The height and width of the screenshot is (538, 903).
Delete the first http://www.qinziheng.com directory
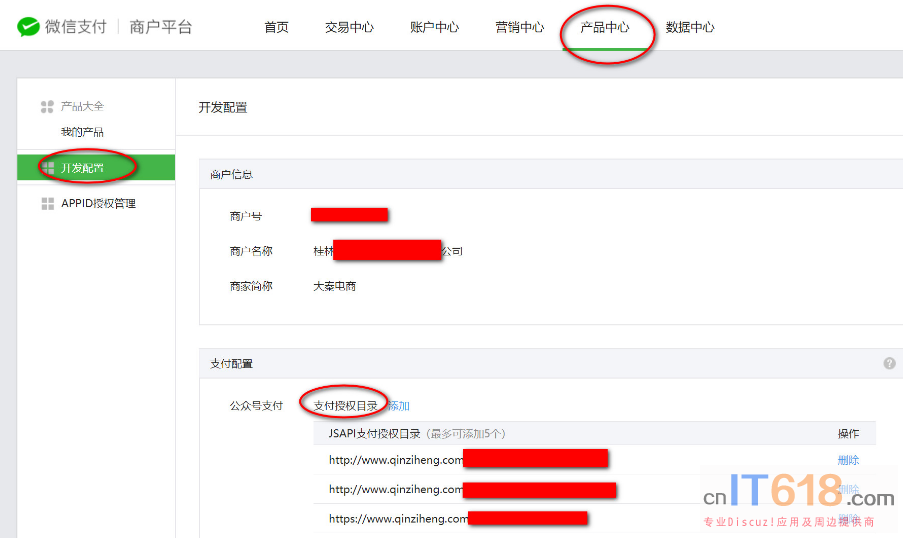(x=848, y=460)
